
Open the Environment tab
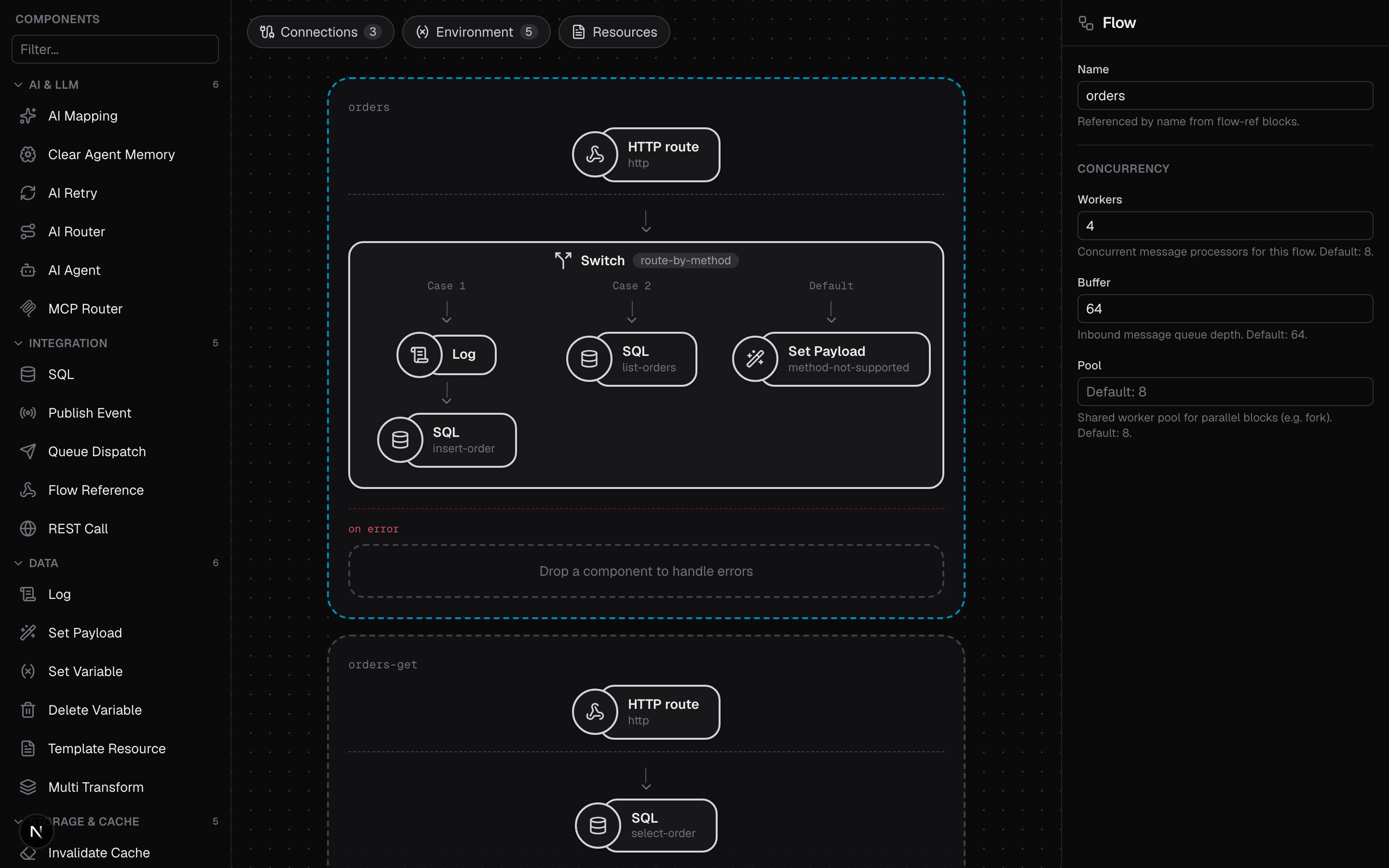tap(476, 31)
